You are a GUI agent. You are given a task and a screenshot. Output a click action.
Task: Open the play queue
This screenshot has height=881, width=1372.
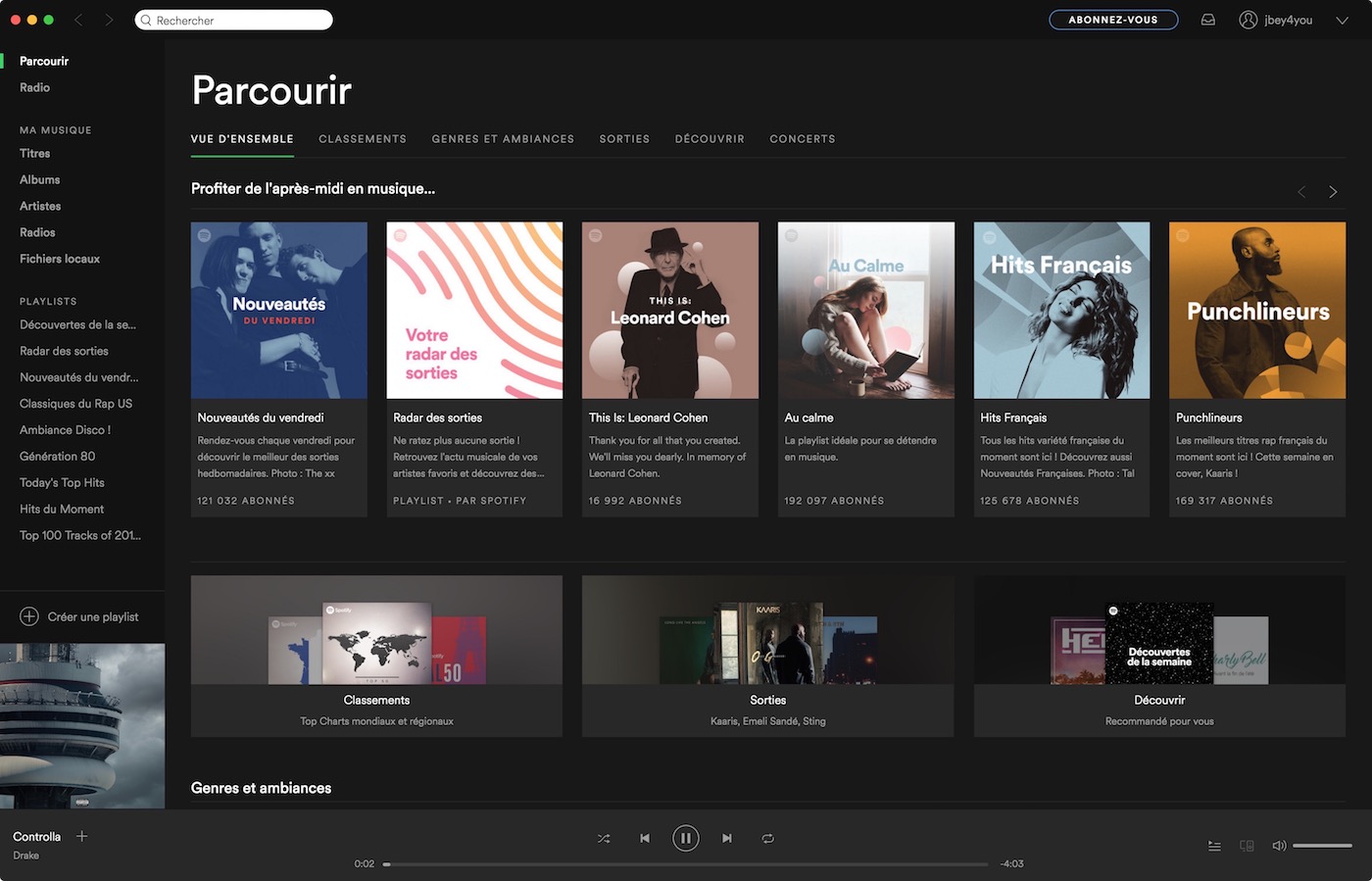[1214, 846]
